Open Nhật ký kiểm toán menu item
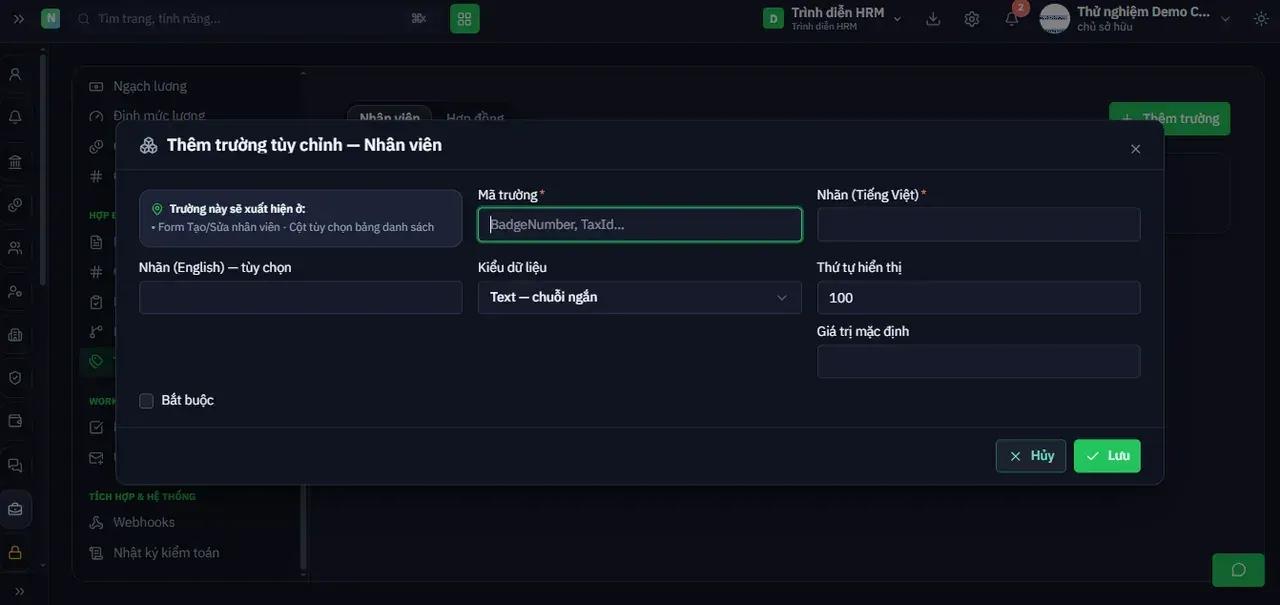The height and width of the screenshot is (605, 1280). [x=166, y=552]
